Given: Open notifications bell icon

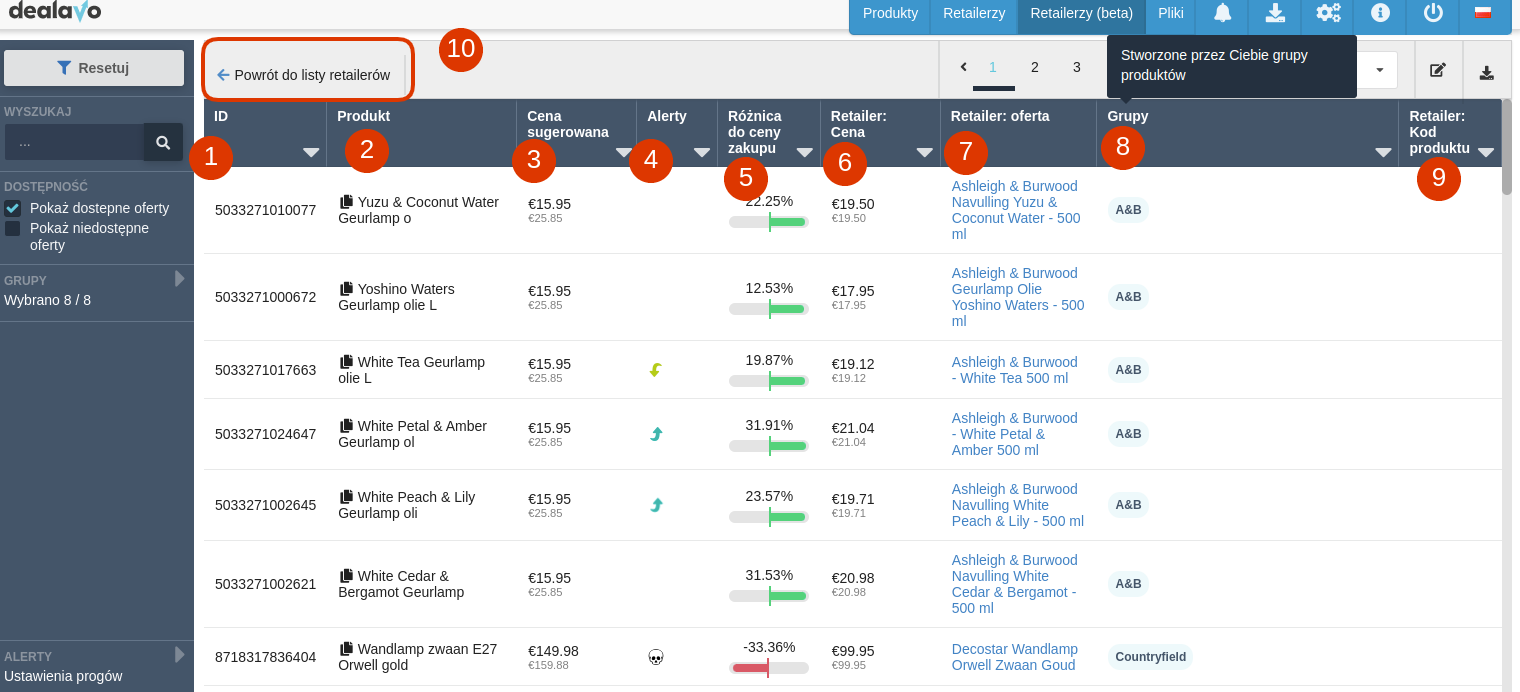Looking at the screenshot, I should [1222, 13].
